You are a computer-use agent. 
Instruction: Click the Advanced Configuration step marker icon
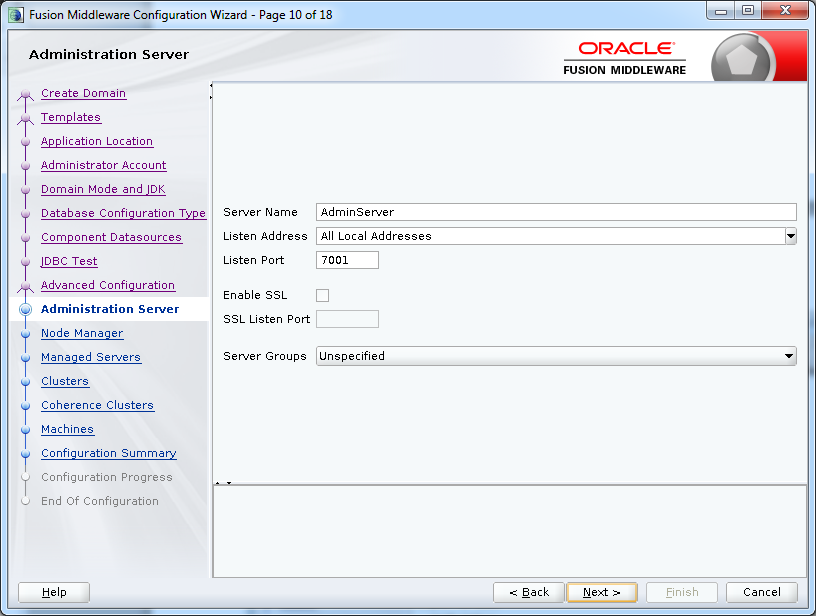pyautogui.click(x=25, y=286)
